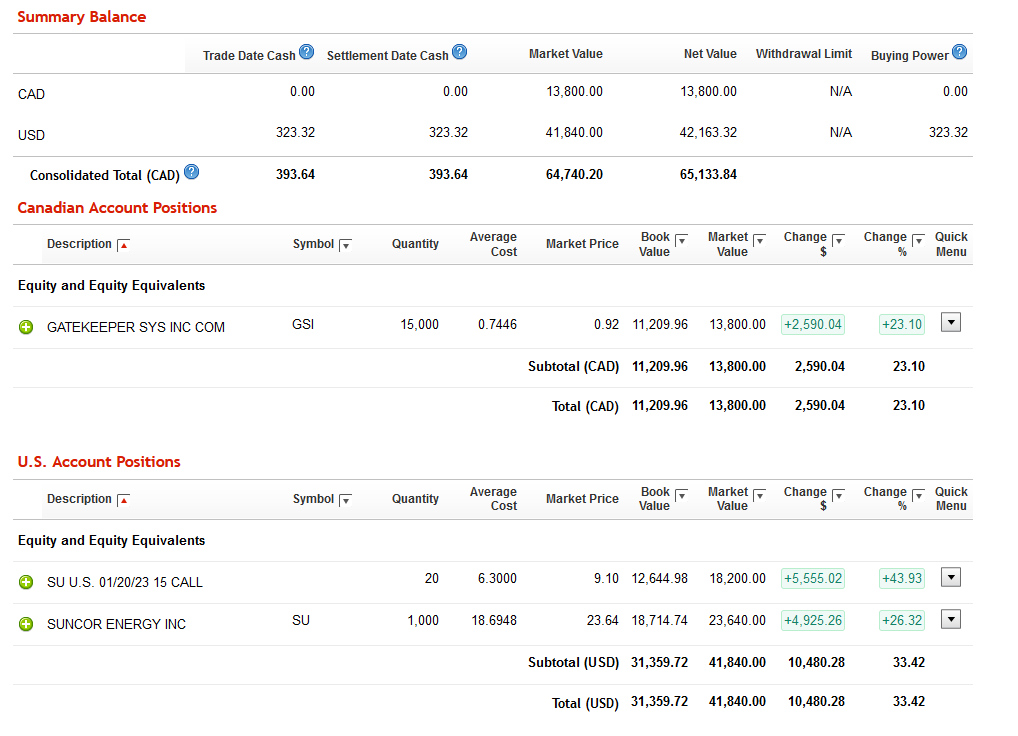The width and height of the screenshot is (1018, 736).
Task: Click +43.93 percent badge for SU CALL
Action: click(902, 578)
